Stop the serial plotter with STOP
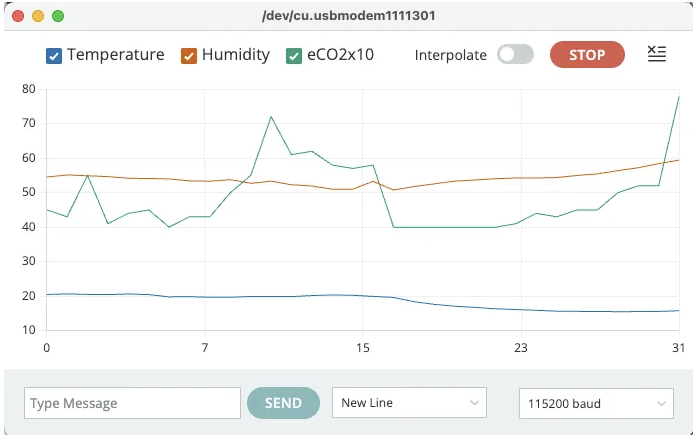Image resolution: width=697 pixels, height=442 pixels. [x=587, y=55]
